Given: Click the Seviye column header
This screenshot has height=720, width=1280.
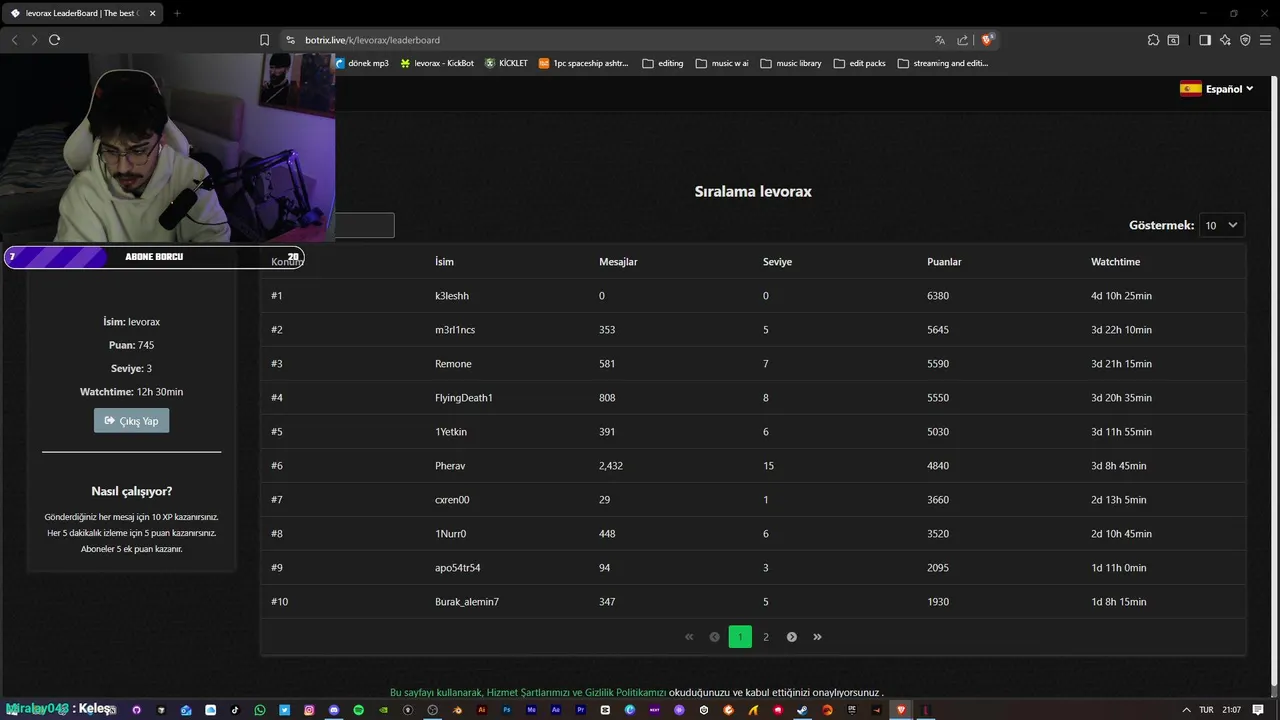Looking at the screenshot, I should (x=777, y=262).
